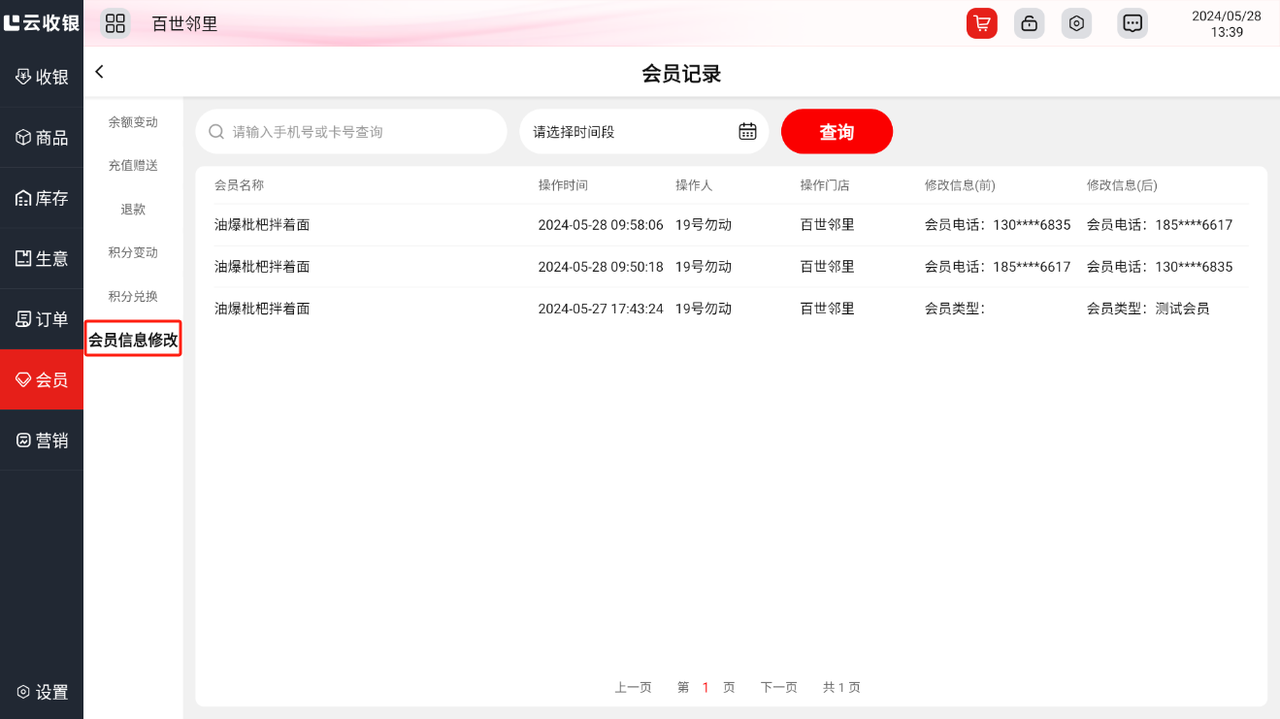Click the red shopping cart icon

coord(982,23)
